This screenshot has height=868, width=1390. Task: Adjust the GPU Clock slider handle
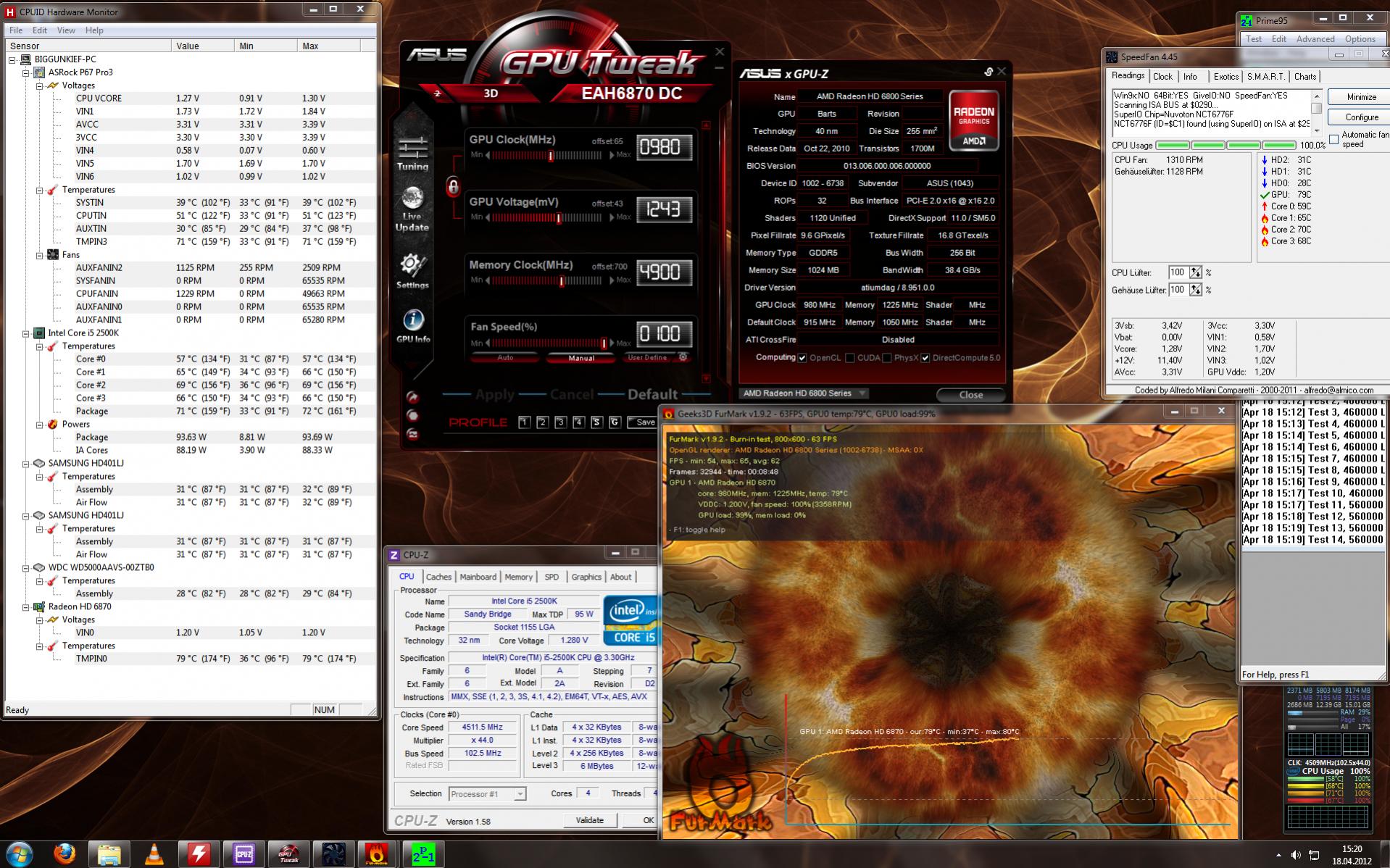pyautogui.click(x=551, y=155)
